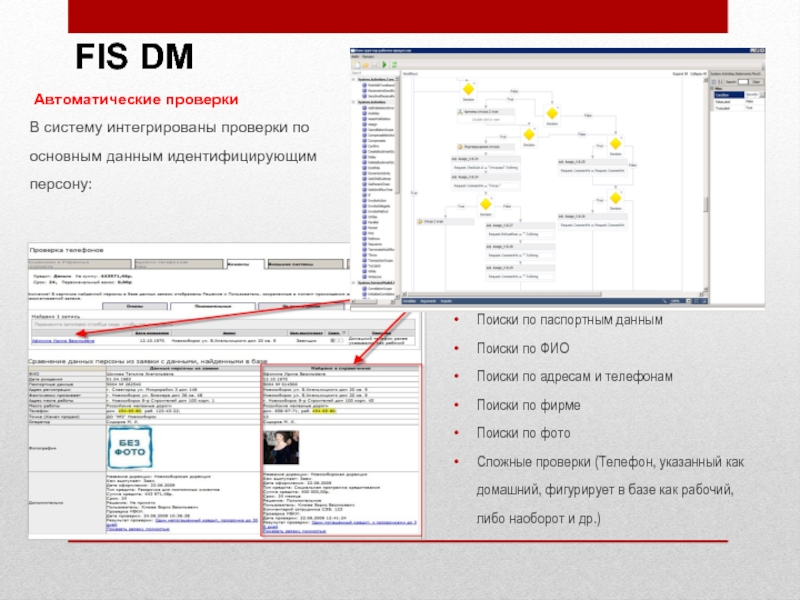Open the Imports tab at the designer bottom
The width and height of the screenshot is (800, 600).
point(446,302)
